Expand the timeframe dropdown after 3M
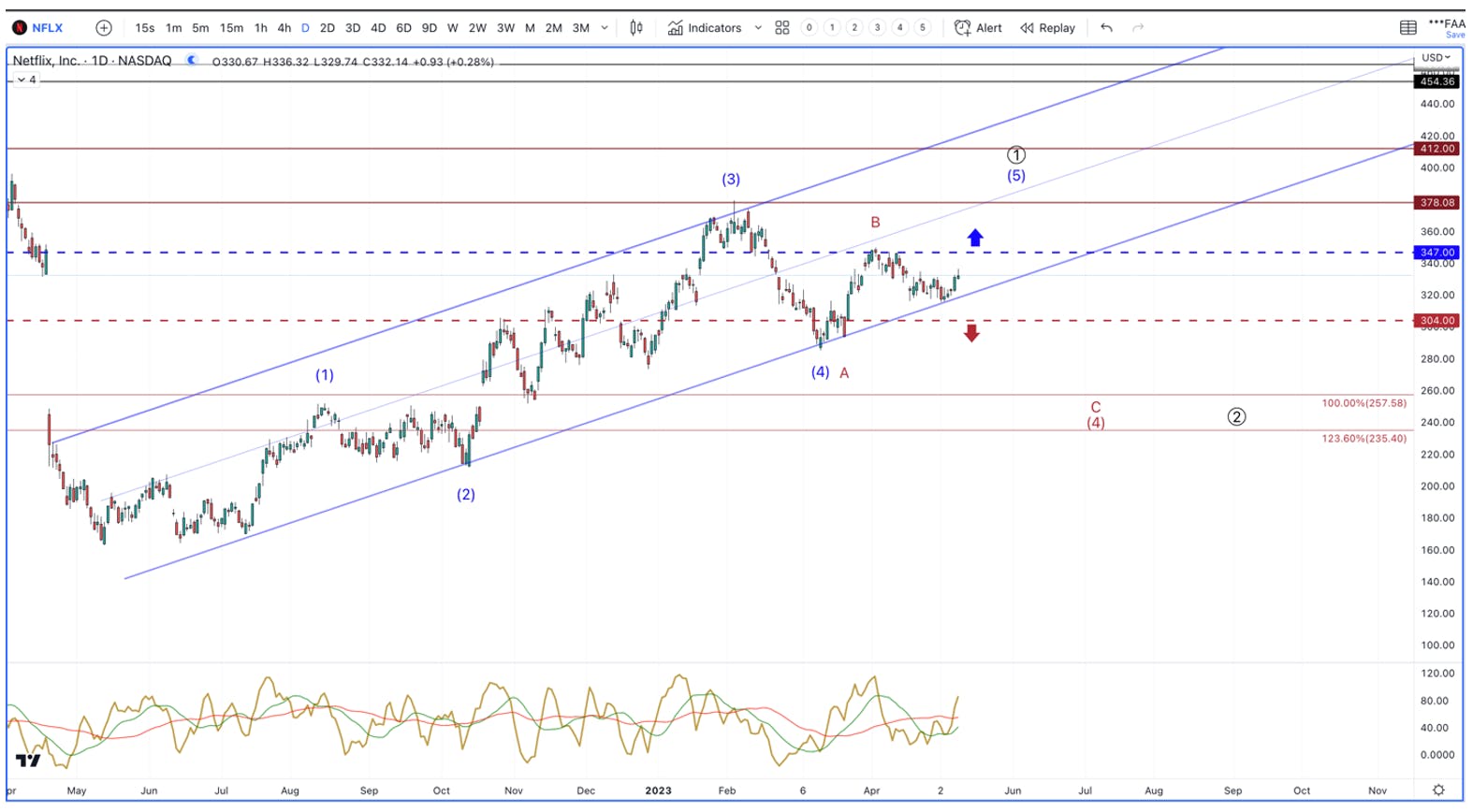Screen dimensions: 1473x812 click(605, 28)
